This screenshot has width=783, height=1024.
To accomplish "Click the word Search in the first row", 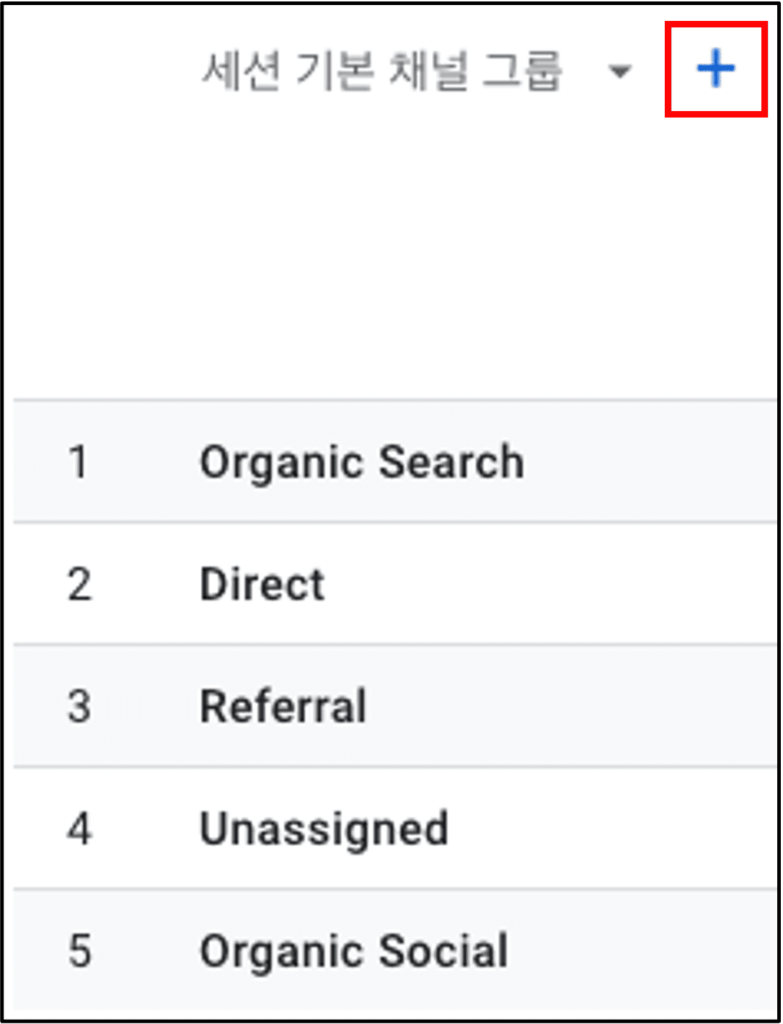I will (x=451, y=461).
